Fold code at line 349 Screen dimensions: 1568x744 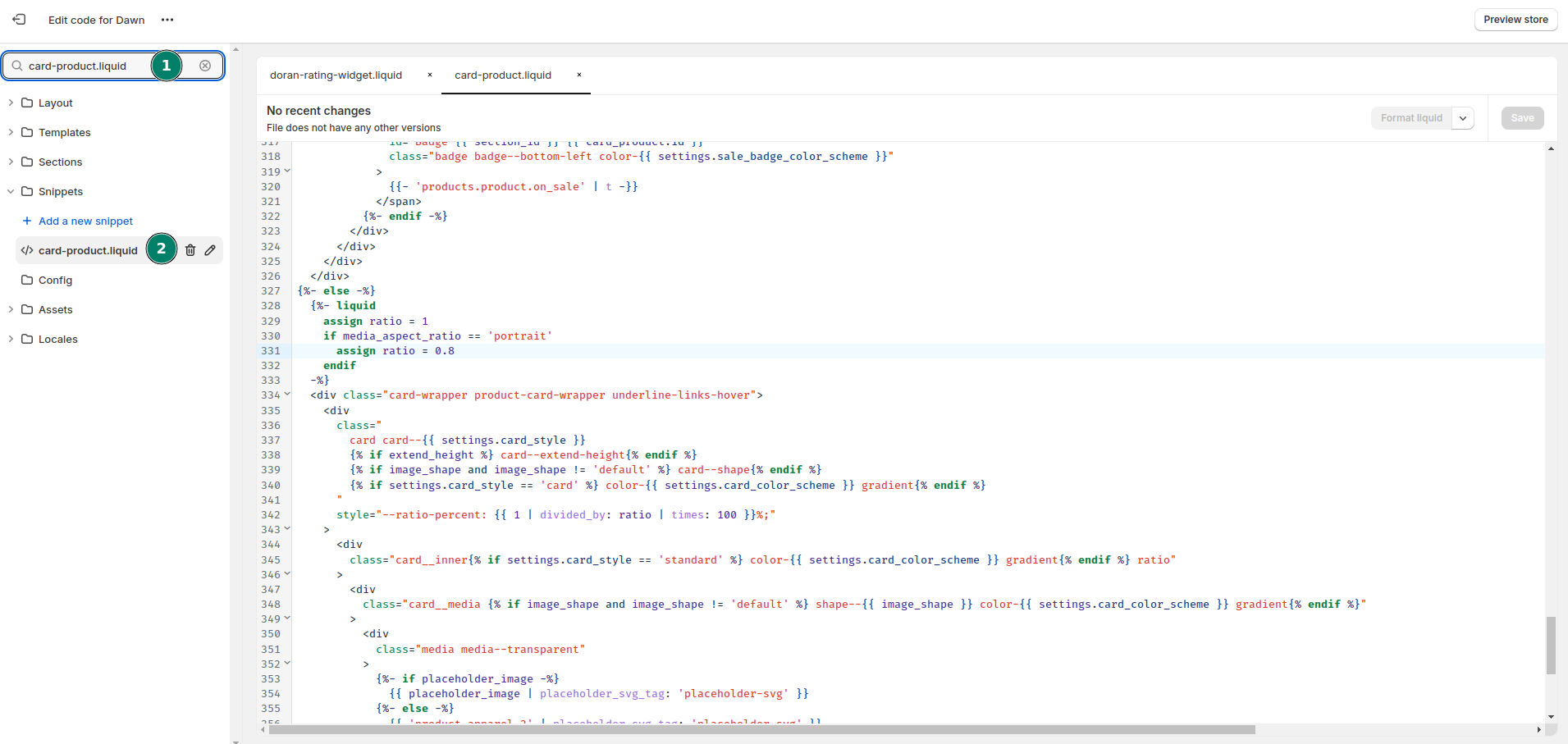pyautogui.click(x=287, y=618)
